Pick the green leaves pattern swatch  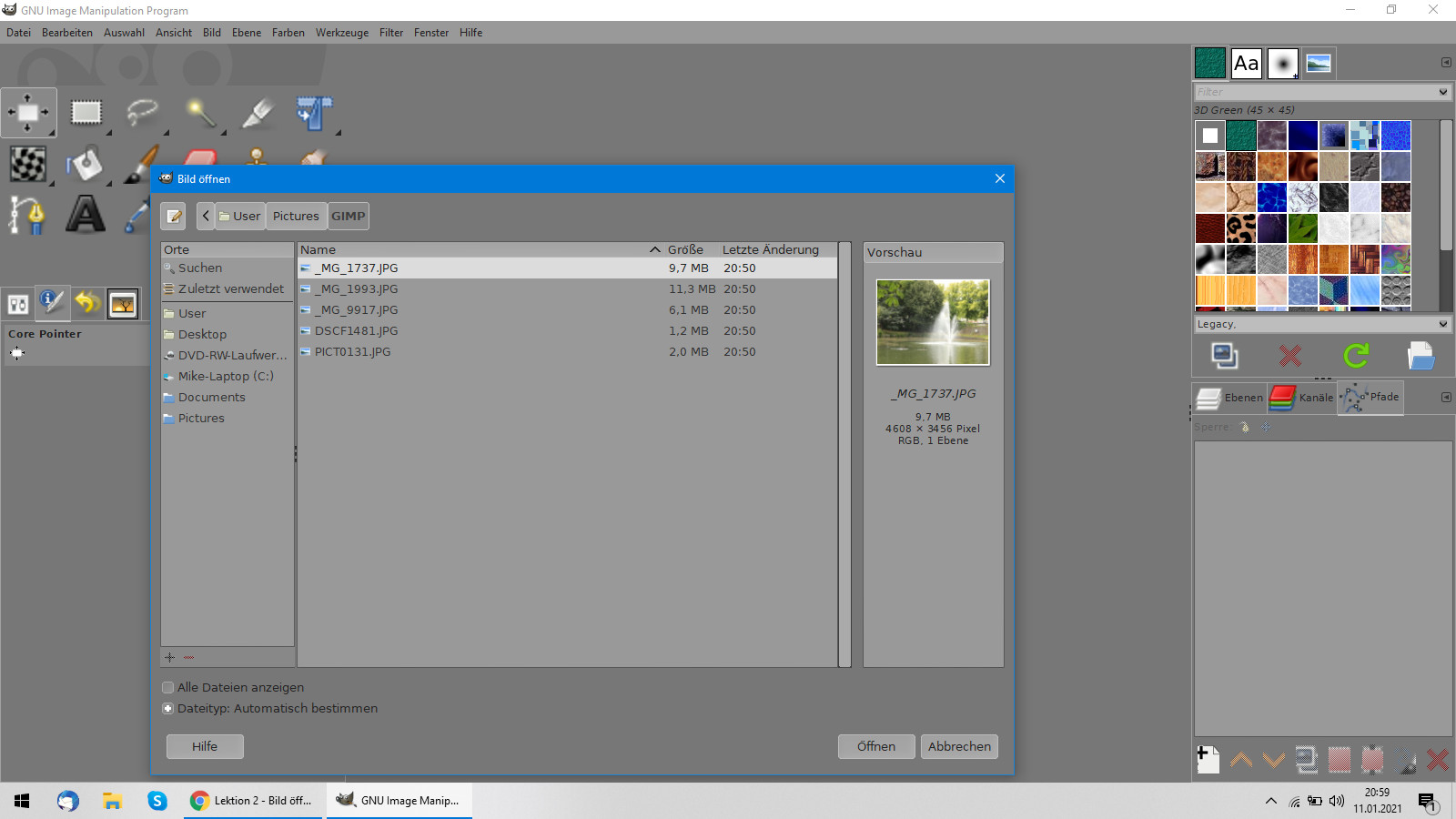pos(1303,228)
